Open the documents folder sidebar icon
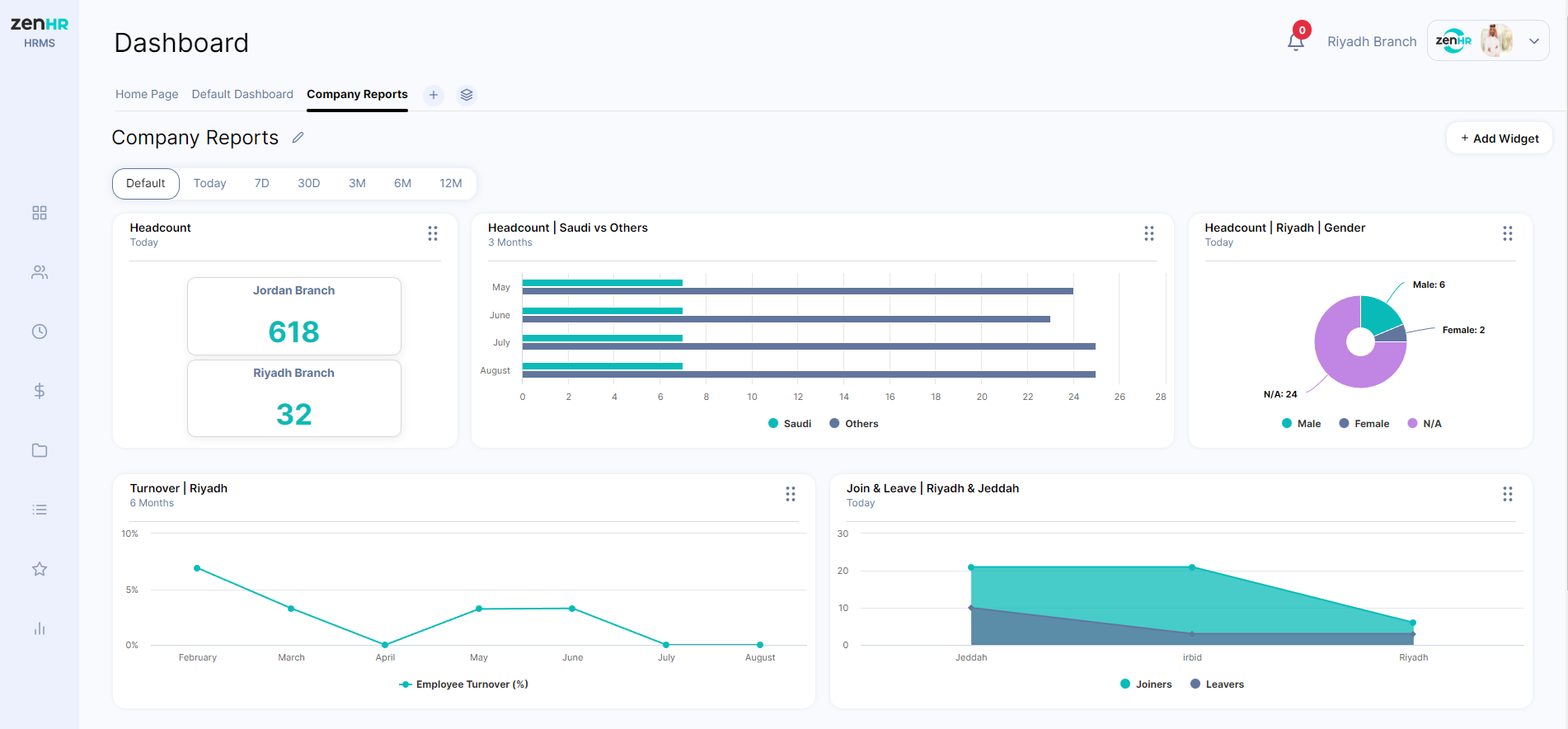 point(40,450)
